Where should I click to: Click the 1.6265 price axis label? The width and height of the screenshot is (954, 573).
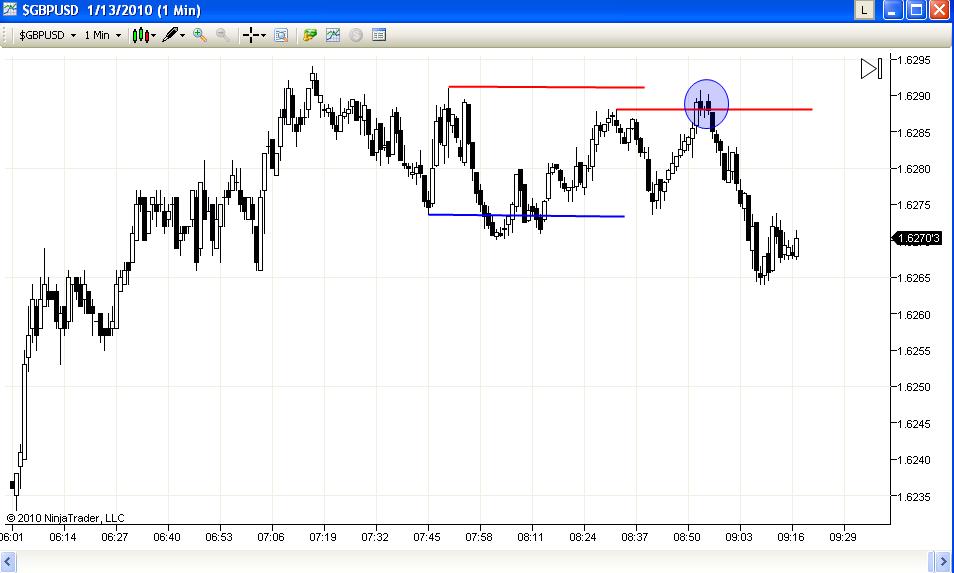click(x=914, y=278)
